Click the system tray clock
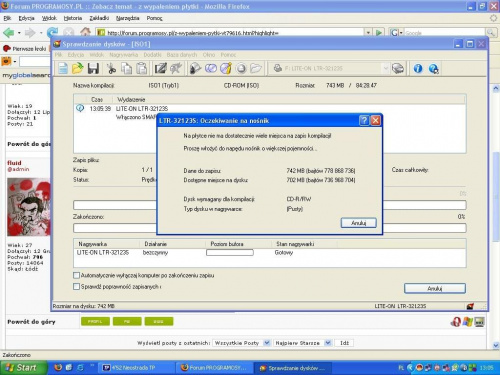Image resolution: width=500 pixels, height=375 pixels. (486, 368)
